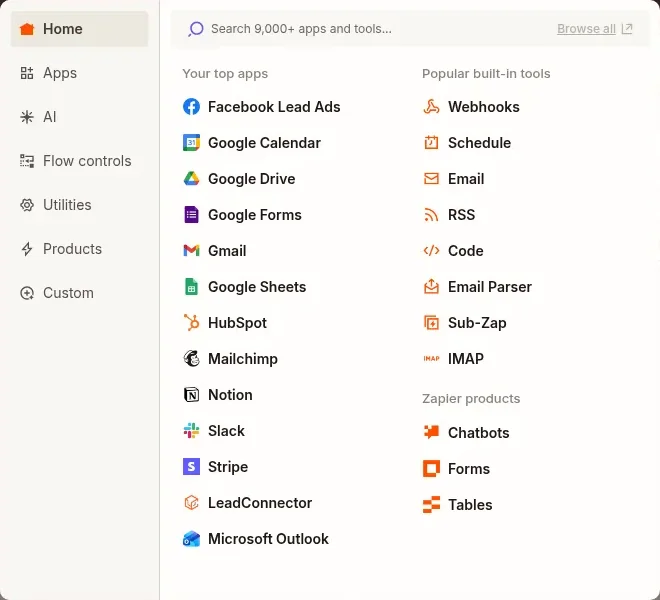Screen dimensions: 660x600
Task: Select Stripe app name
Action: coord(228,467)
